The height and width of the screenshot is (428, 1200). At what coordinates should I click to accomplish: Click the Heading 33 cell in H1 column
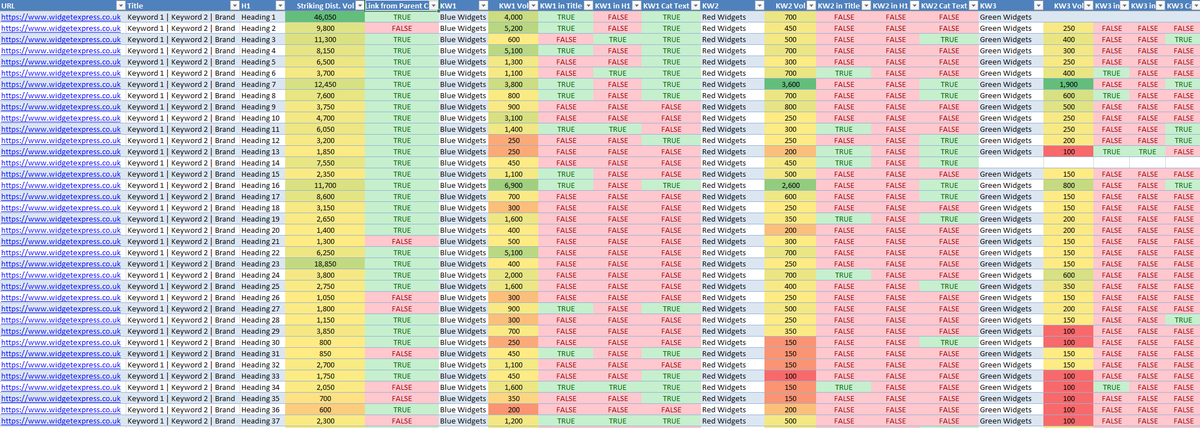pos(261,375)
